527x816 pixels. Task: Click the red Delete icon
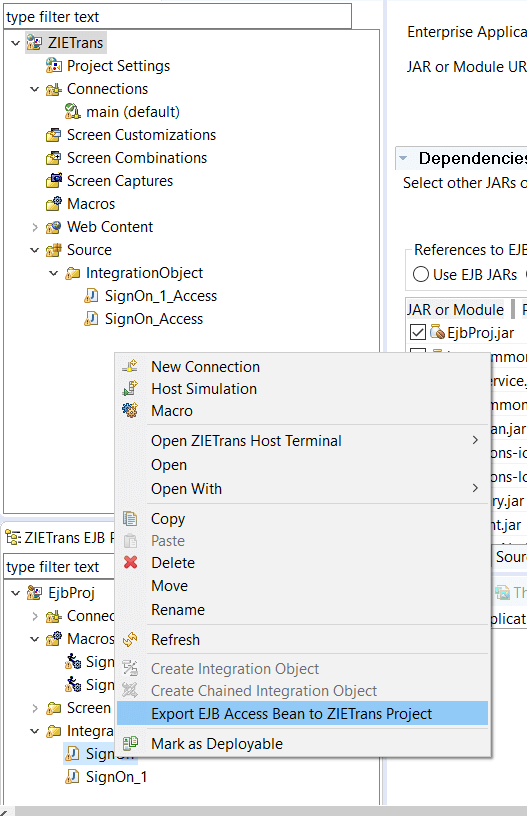point(131,563)
